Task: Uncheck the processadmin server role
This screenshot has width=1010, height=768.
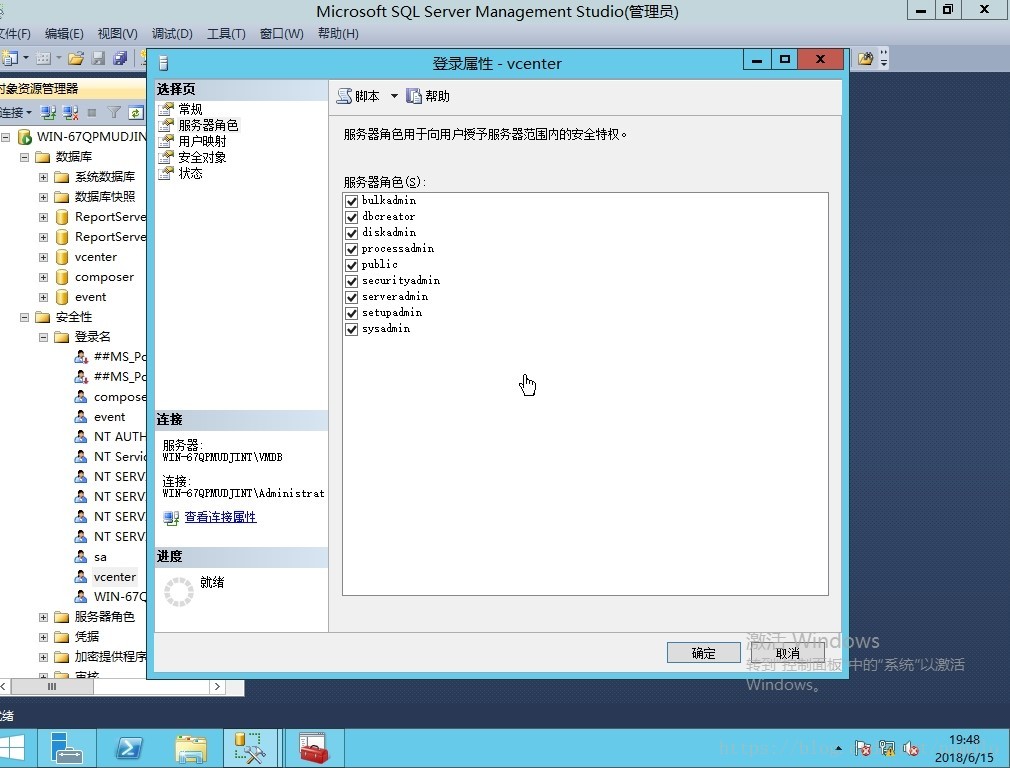Action: point(352,249)
